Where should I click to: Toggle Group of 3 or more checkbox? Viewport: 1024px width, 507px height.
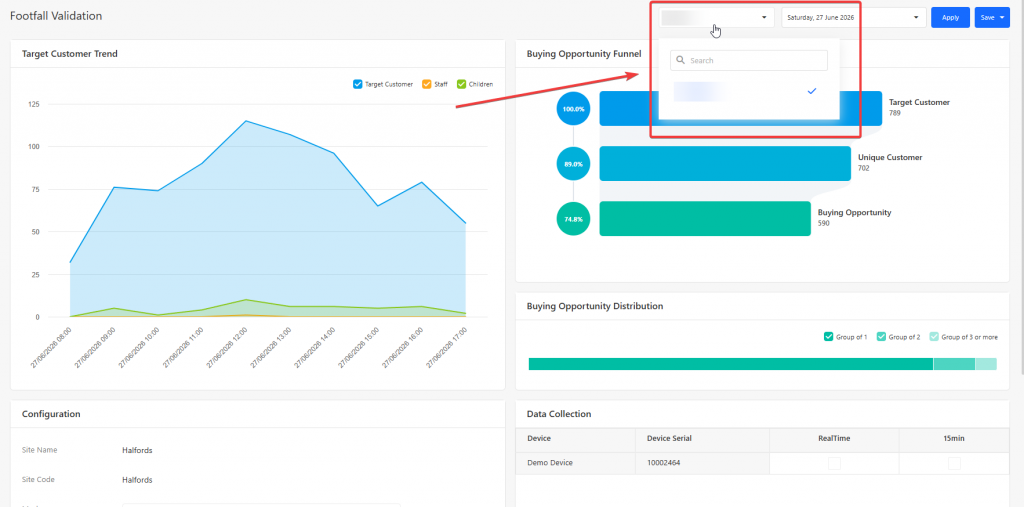pyautogui.click(x=934, y=337)
